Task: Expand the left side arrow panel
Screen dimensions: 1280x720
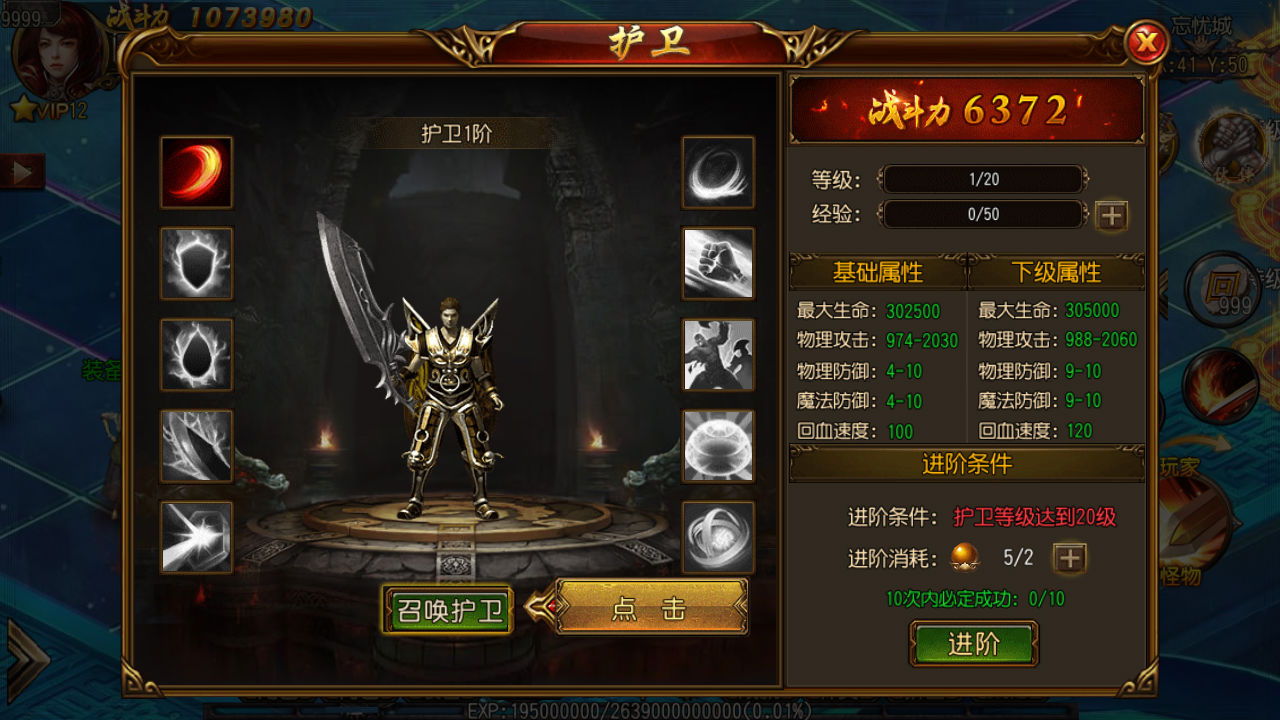Action: 22,171
